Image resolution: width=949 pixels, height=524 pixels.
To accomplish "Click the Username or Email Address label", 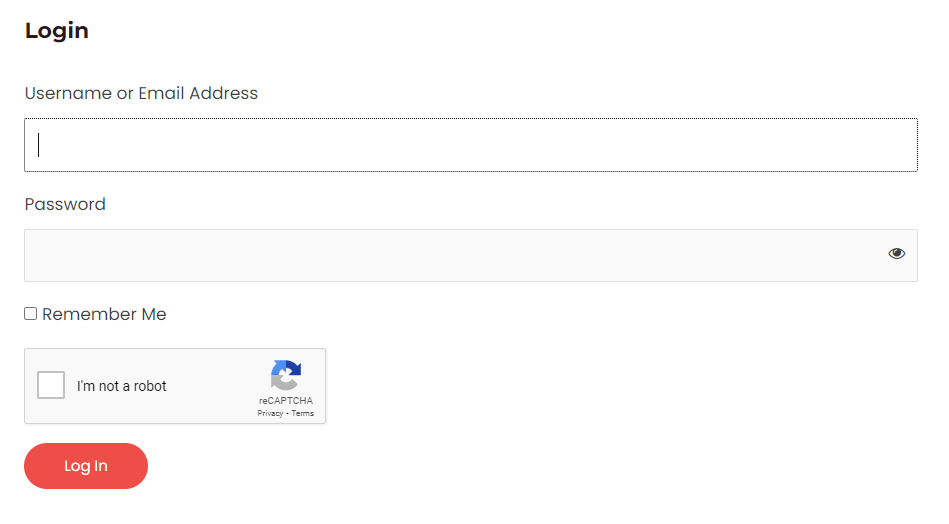I will point(141,93).
